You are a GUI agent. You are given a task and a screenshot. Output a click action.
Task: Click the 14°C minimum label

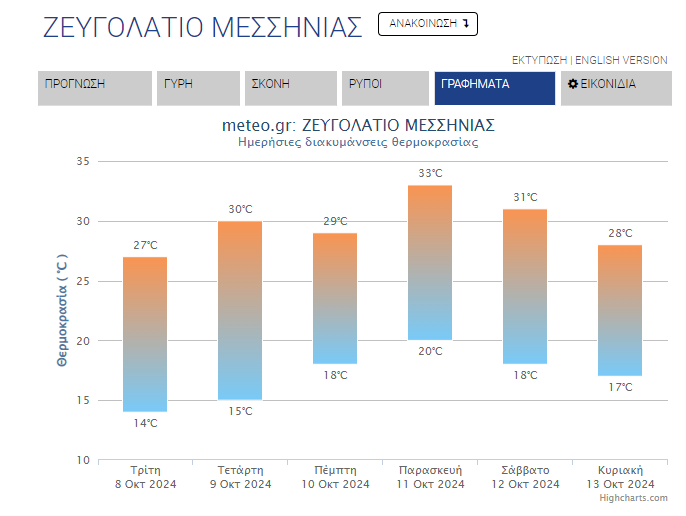[145, 423]
